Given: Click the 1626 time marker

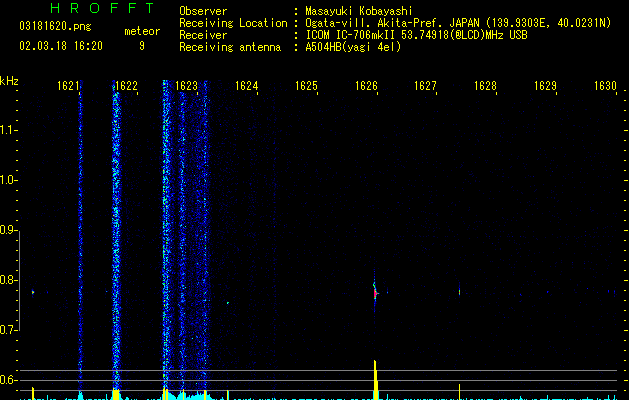Looking at the screenshot, I should [366, 86].
